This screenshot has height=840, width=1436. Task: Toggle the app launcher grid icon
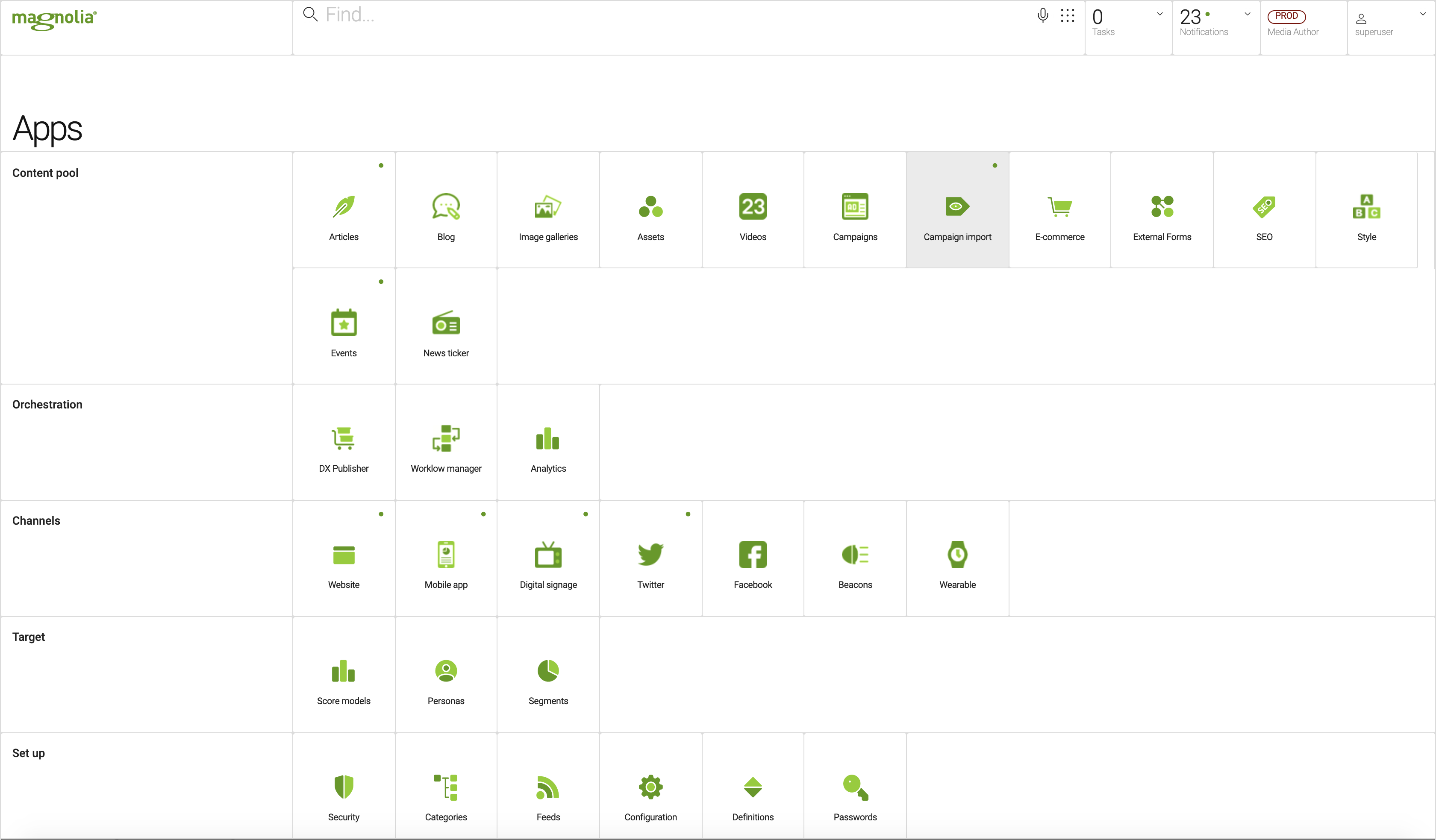coord(1067,15)
